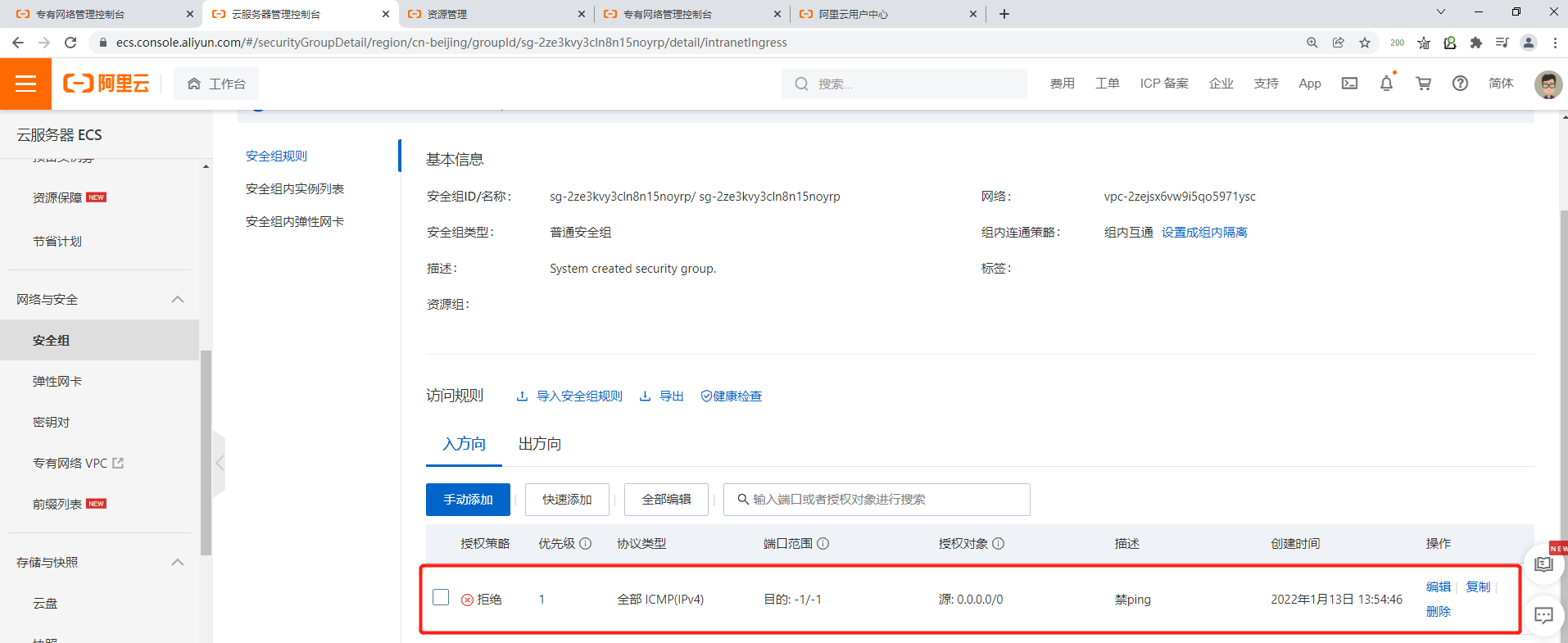The image size is (1568, 643).
Task: Open the user avatar menu
Action: (1548, 84)
